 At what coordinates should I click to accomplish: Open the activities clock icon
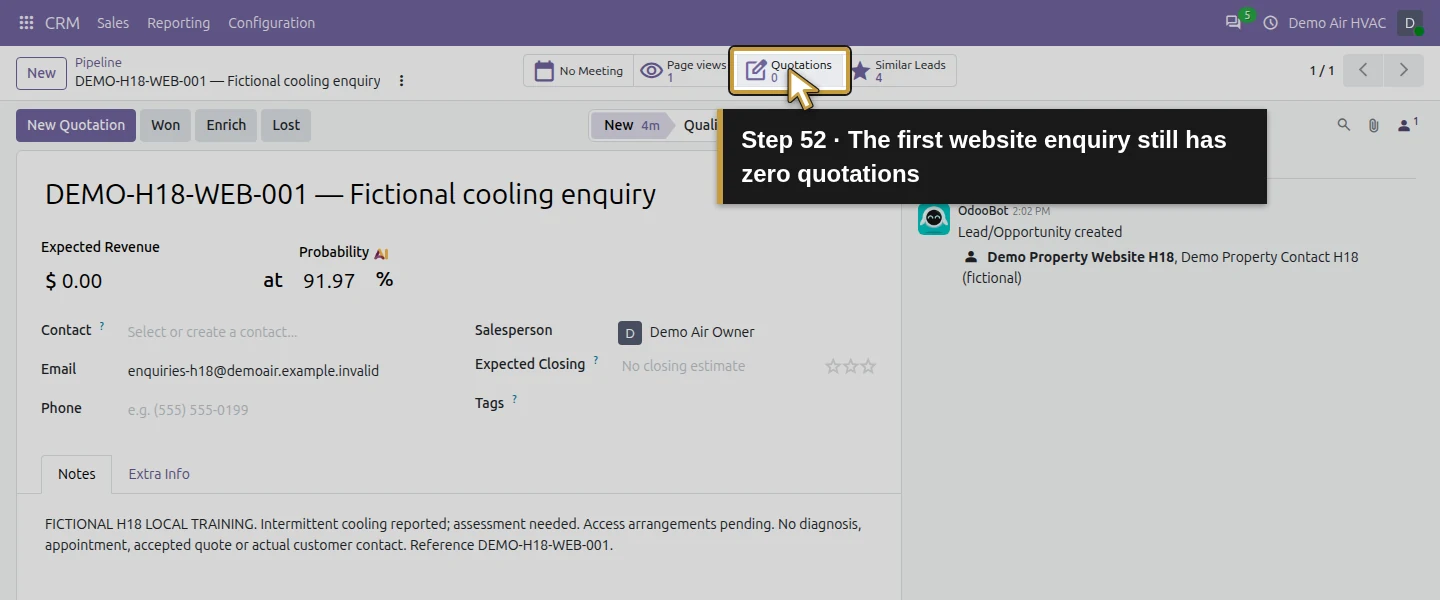[1271, 22]
